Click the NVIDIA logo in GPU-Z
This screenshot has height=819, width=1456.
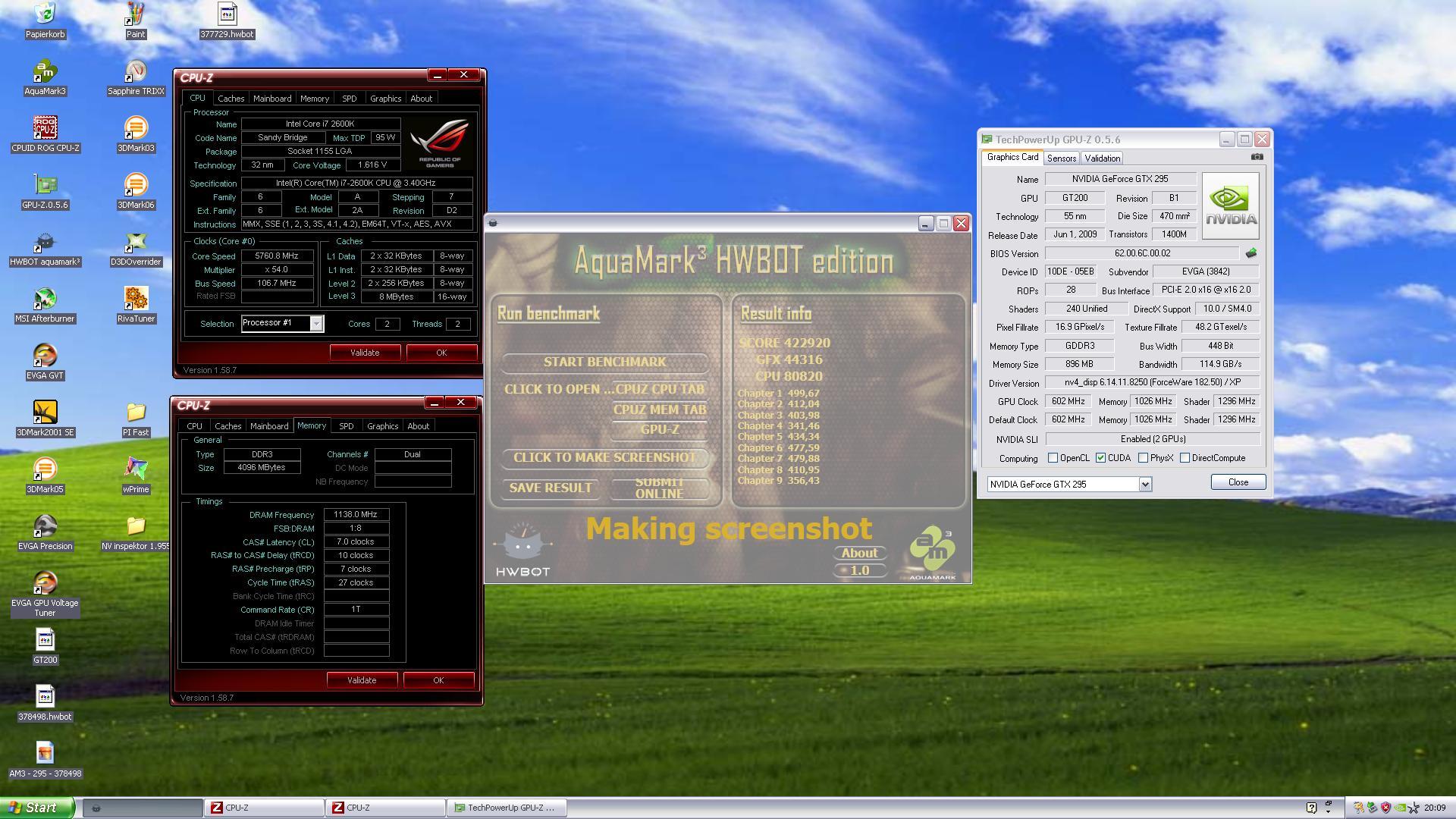1230,206
